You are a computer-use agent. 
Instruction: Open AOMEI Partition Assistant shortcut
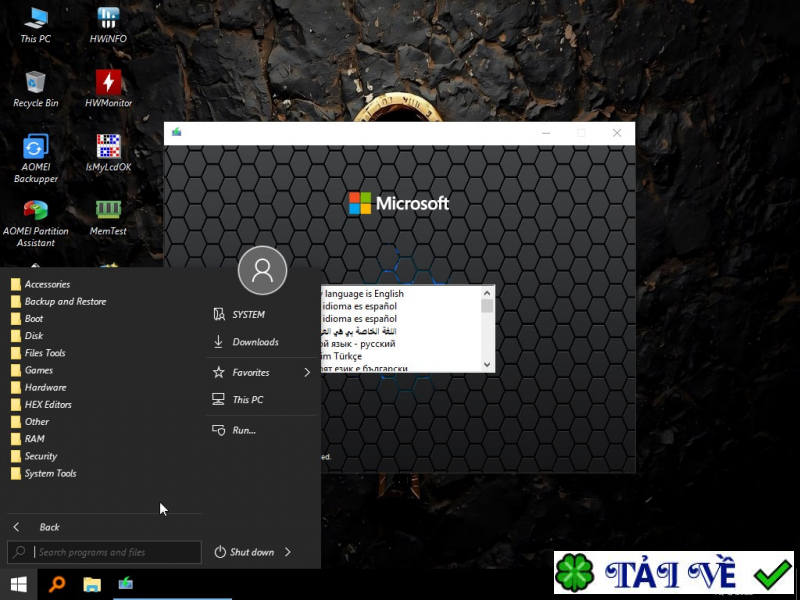pyautogui.click(x=36, y=211)
